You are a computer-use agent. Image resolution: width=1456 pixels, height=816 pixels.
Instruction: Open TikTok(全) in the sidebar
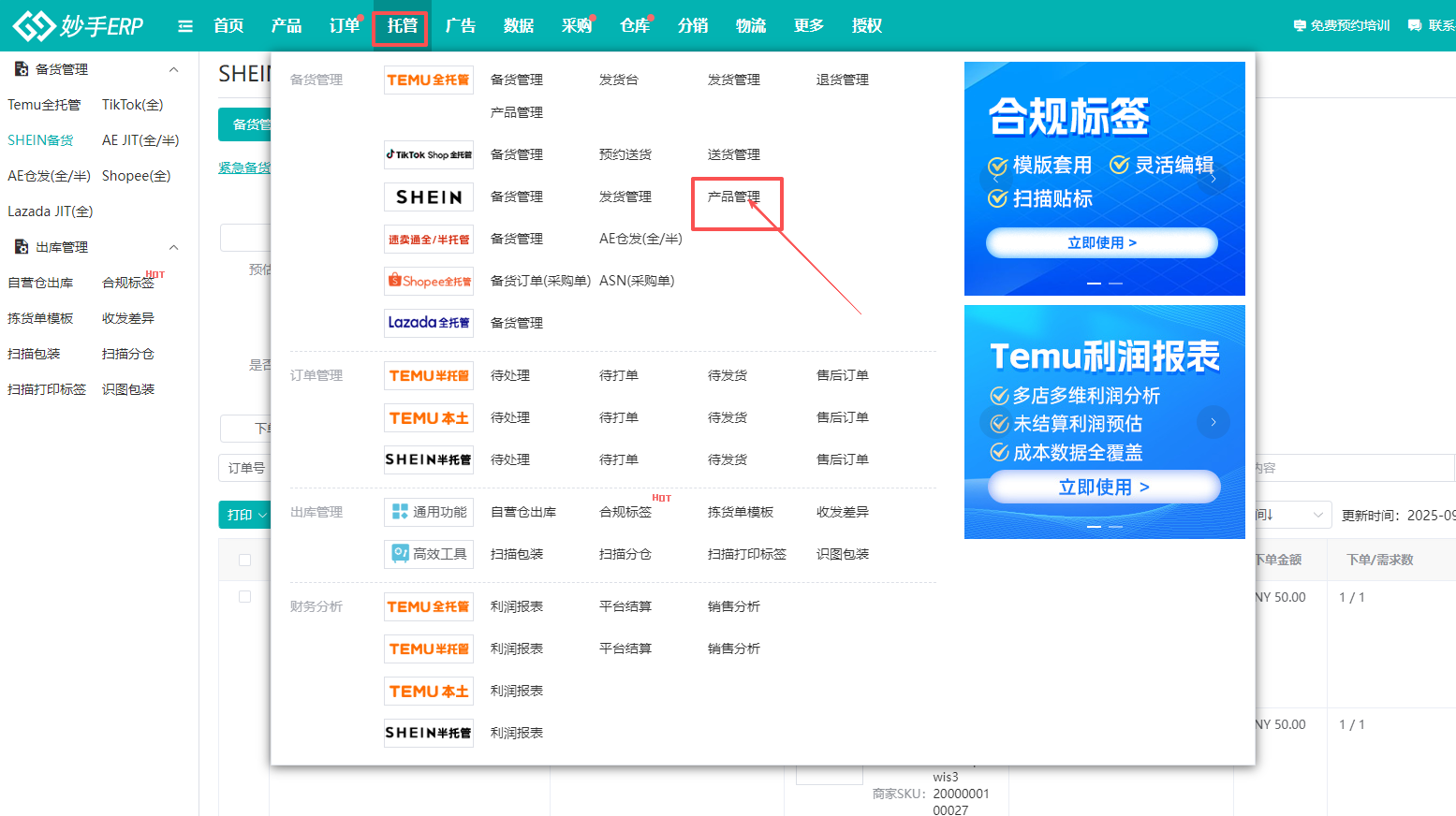[133, 105]
